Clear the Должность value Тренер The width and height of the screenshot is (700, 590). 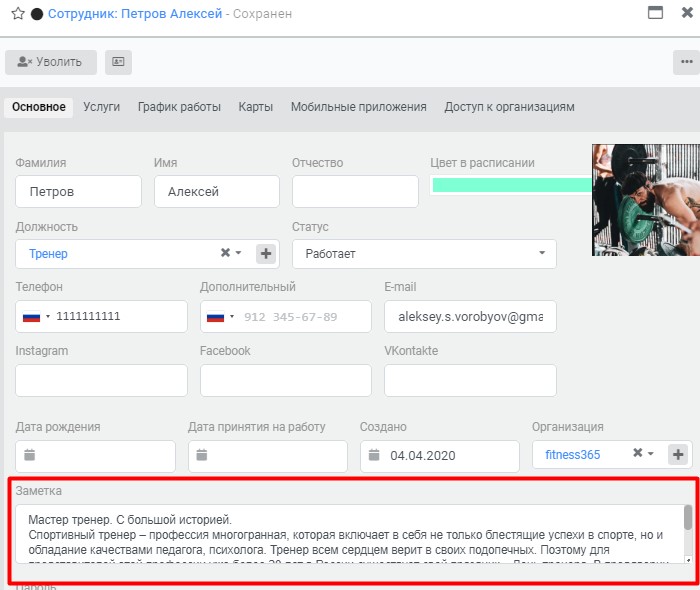(225, 253)
